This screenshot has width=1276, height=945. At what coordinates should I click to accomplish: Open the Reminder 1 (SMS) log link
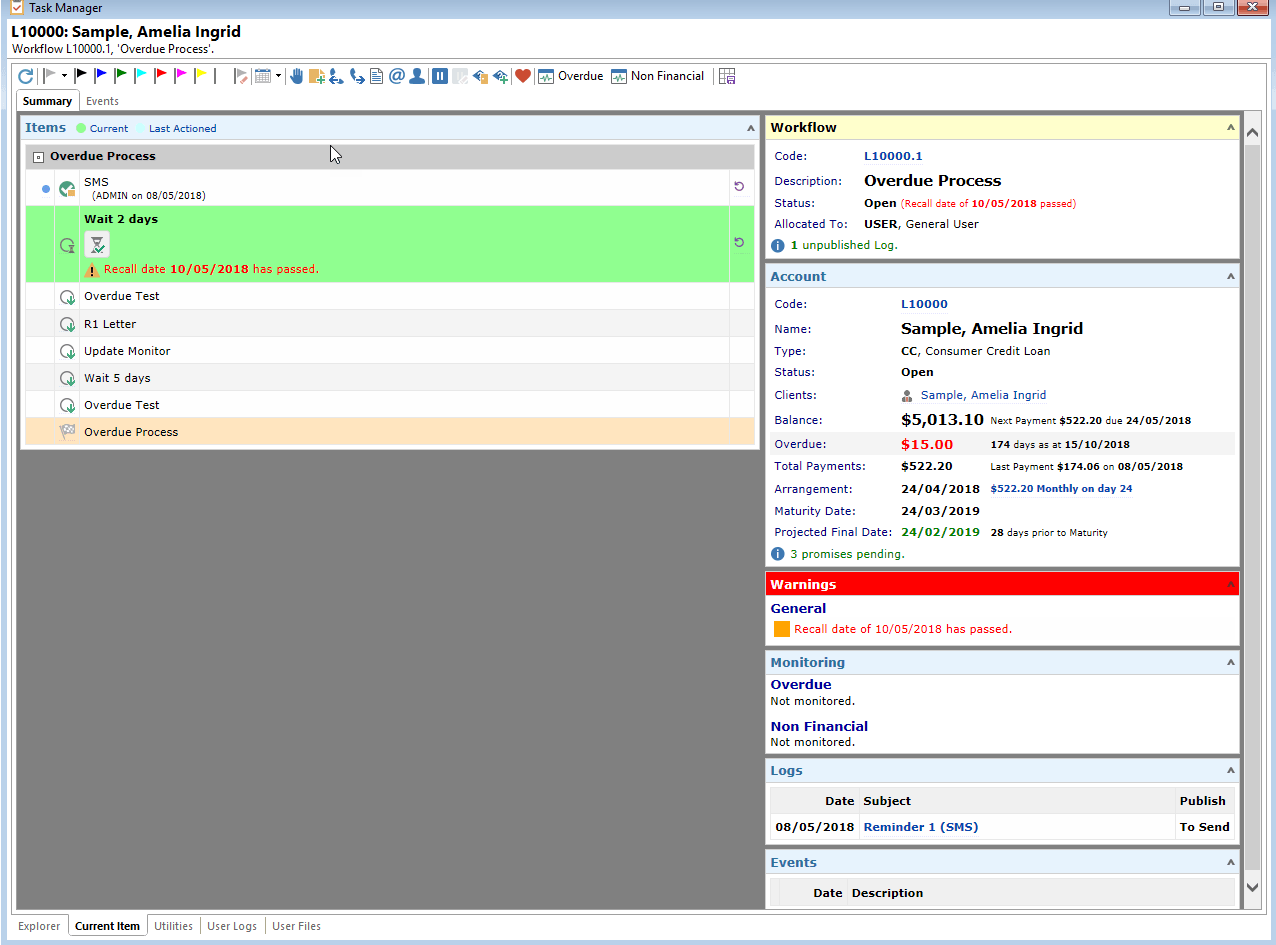point(920,827)
